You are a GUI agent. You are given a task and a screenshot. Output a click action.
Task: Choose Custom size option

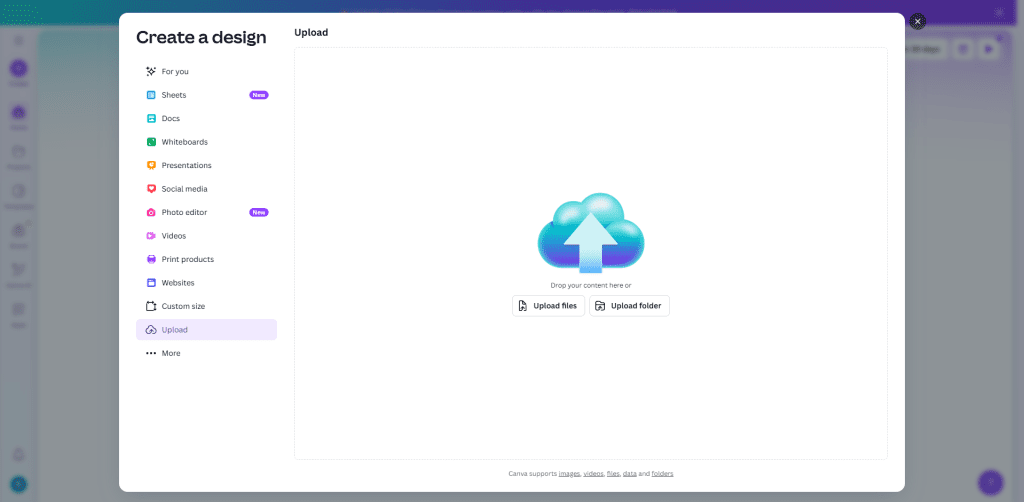click(206, 306)
